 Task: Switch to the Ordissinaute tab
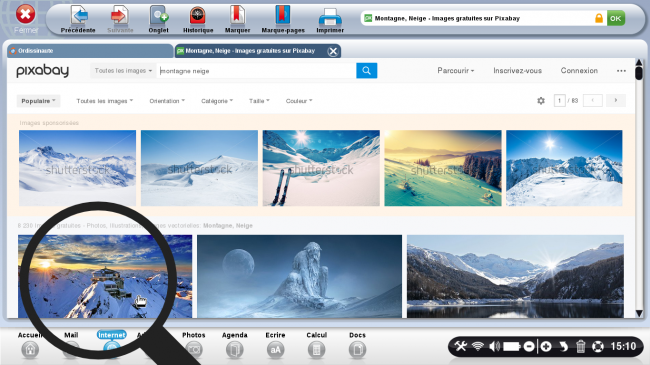tap(90, 51)
